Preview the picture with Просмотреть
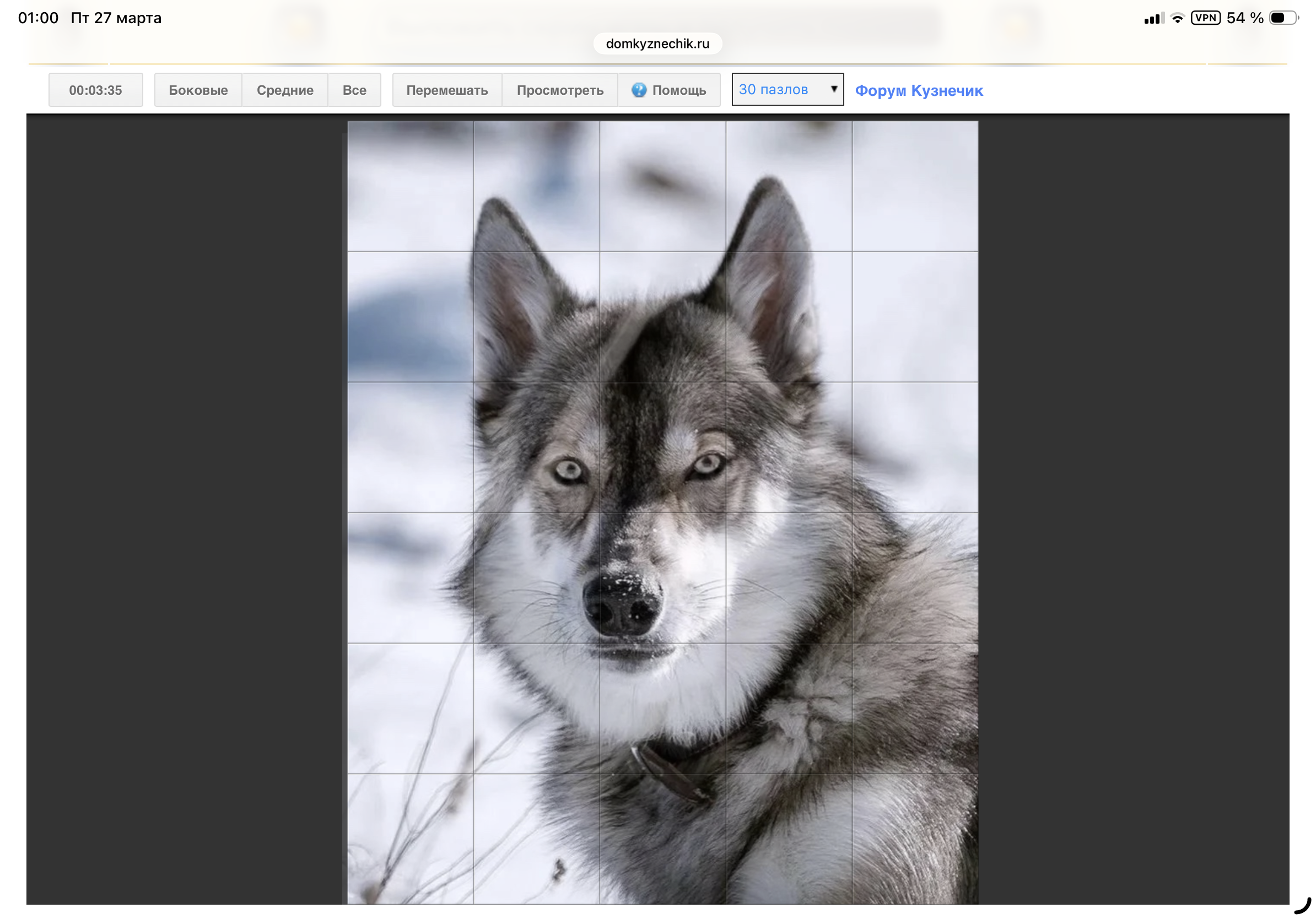The width and height of the screenshot is (1316, 919). click(560, 90)
